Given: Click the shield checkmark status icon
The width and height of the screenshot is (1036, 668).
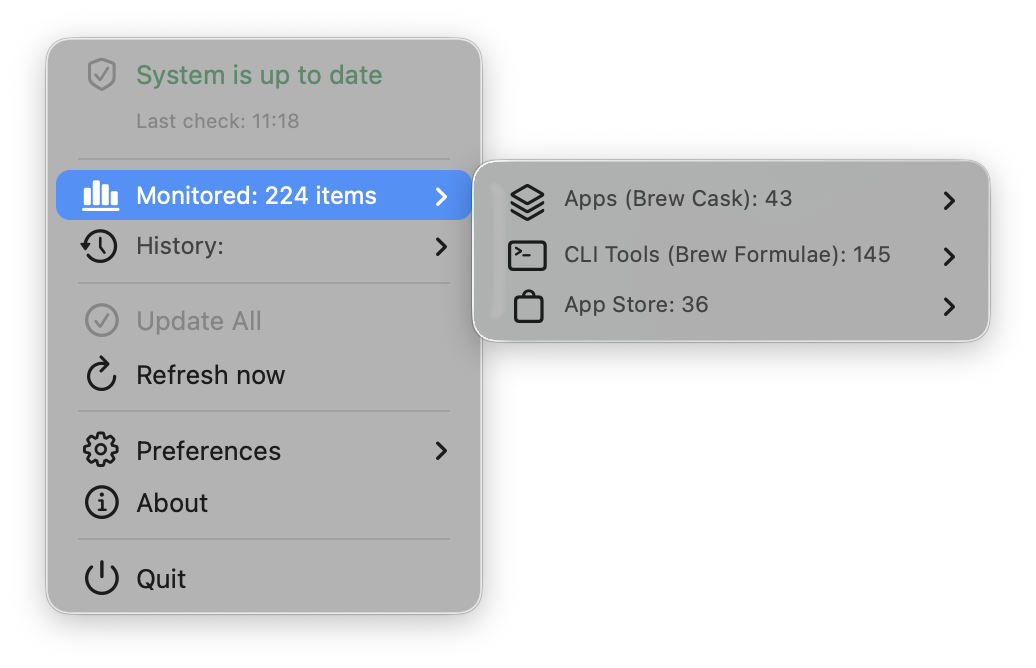Looking at the screenshot, I should point(102,75).
